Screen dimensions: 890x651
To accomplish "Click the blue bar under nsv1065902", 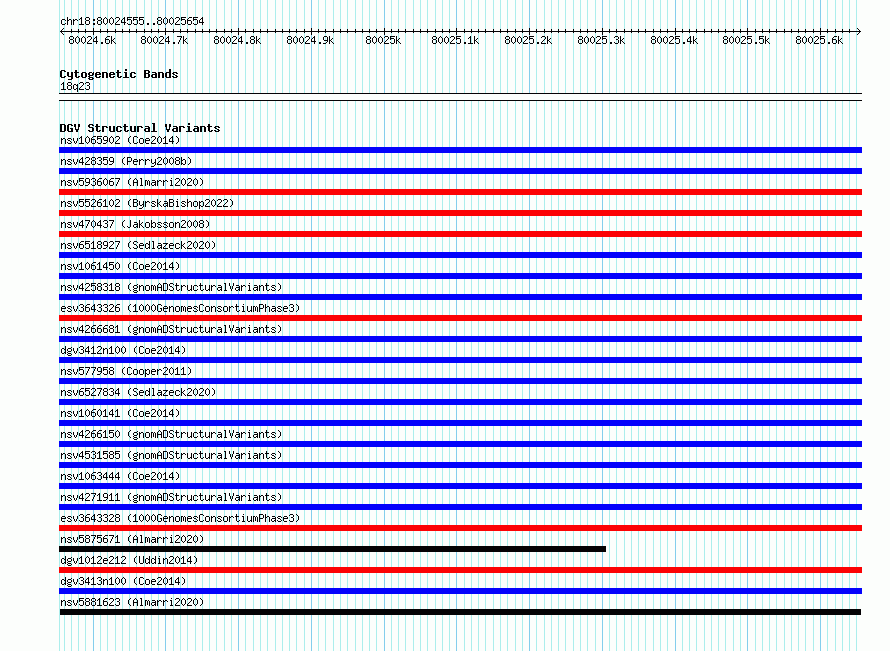I will (x=460, y=150).
